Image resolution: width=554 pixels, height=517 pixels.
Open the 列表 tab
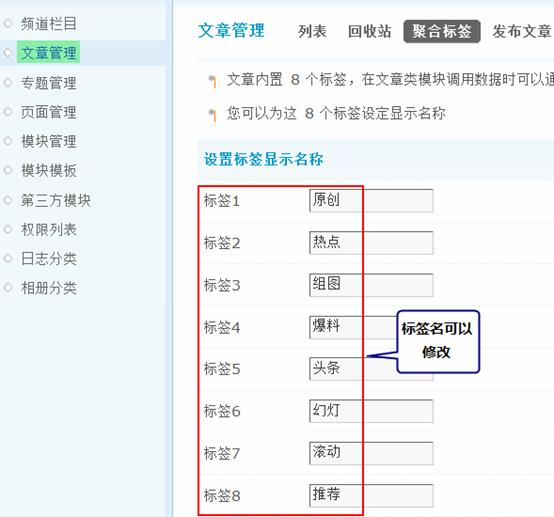click(x=312, y=31)
